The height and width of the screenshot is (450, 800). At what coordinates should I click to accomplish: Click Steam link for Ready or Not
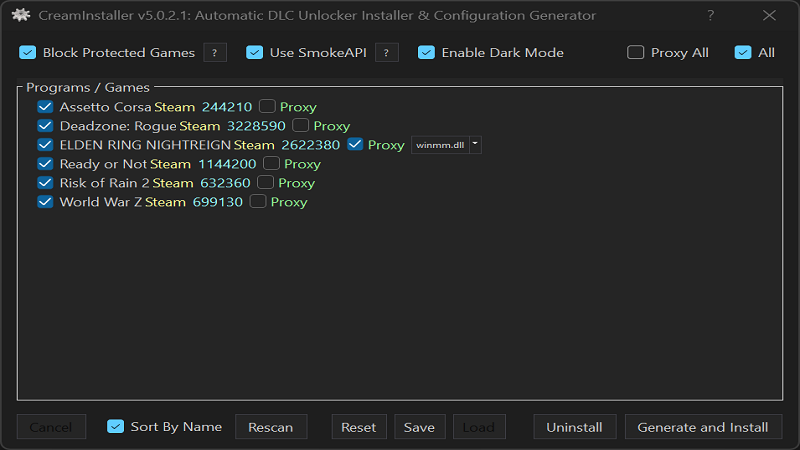(x=170, y=164)
